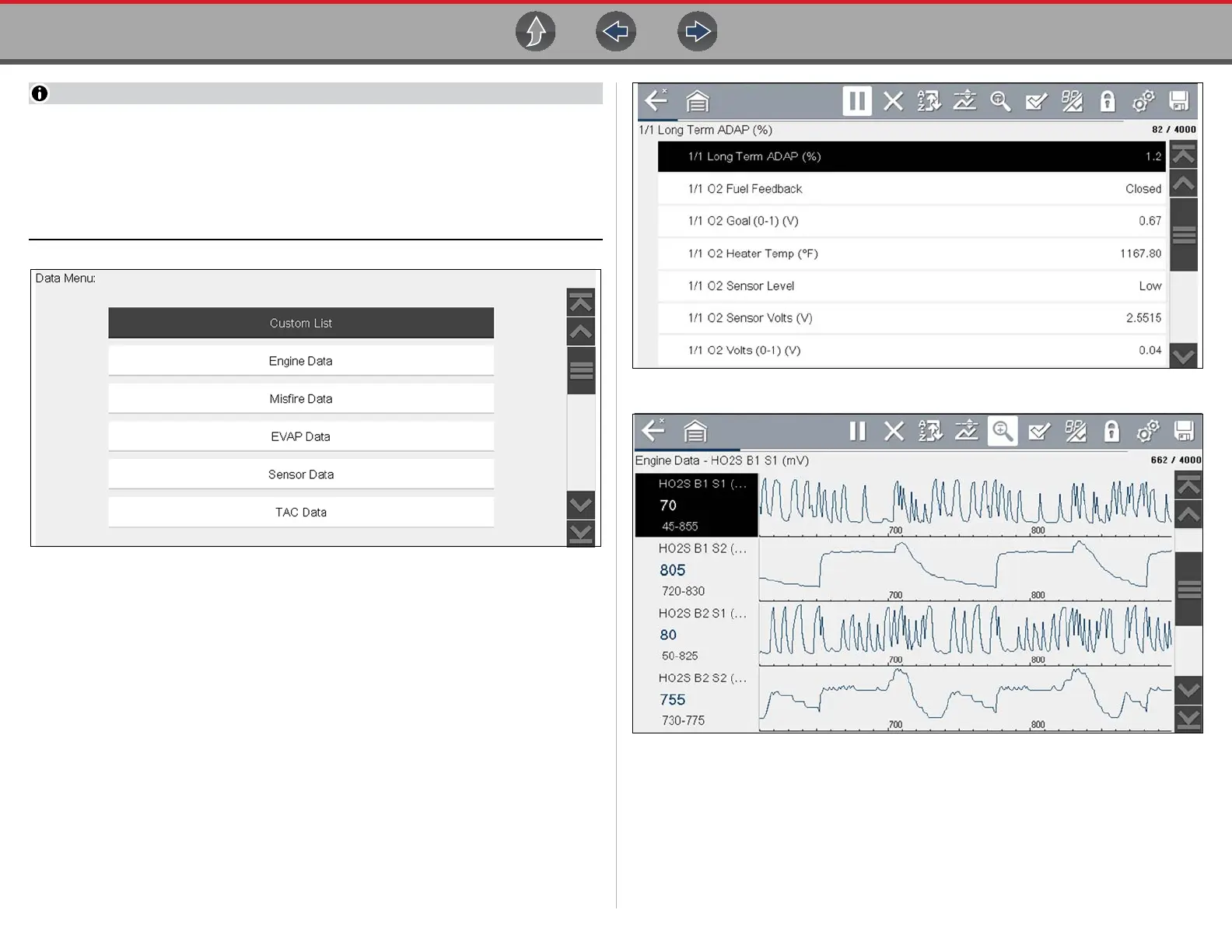The image size is (1232, 952).
Task: Click the up arrow navigation button
Action: [536, 32]
